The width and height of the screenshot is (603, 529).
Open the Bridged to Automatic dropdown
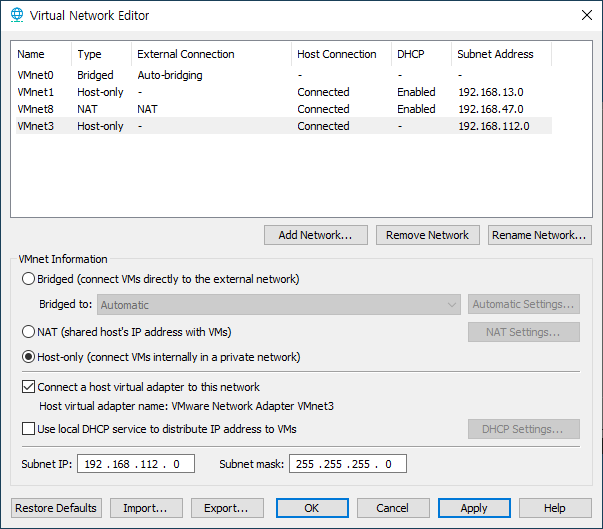pyautogui.click(x=279, y=305)
